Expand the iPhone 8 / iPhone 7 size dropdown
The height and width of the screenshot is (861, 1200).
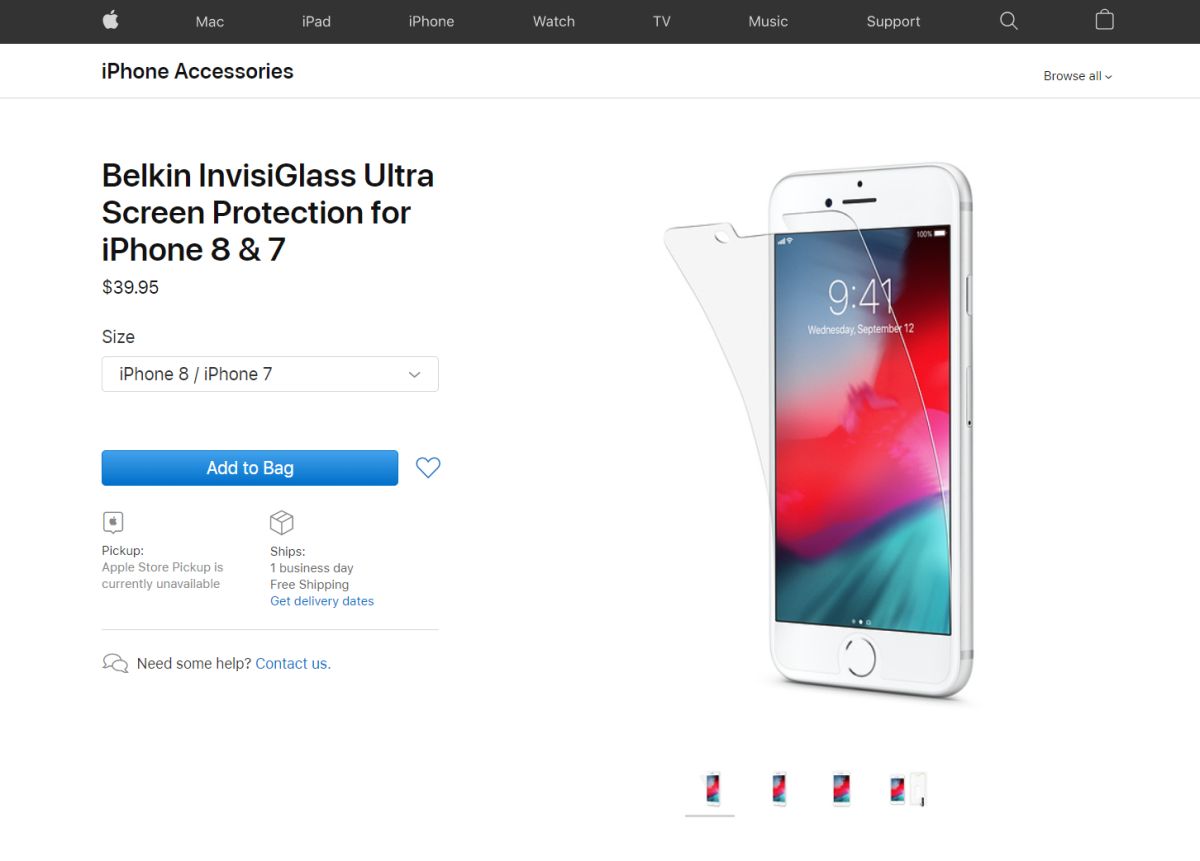pos(270,374)
